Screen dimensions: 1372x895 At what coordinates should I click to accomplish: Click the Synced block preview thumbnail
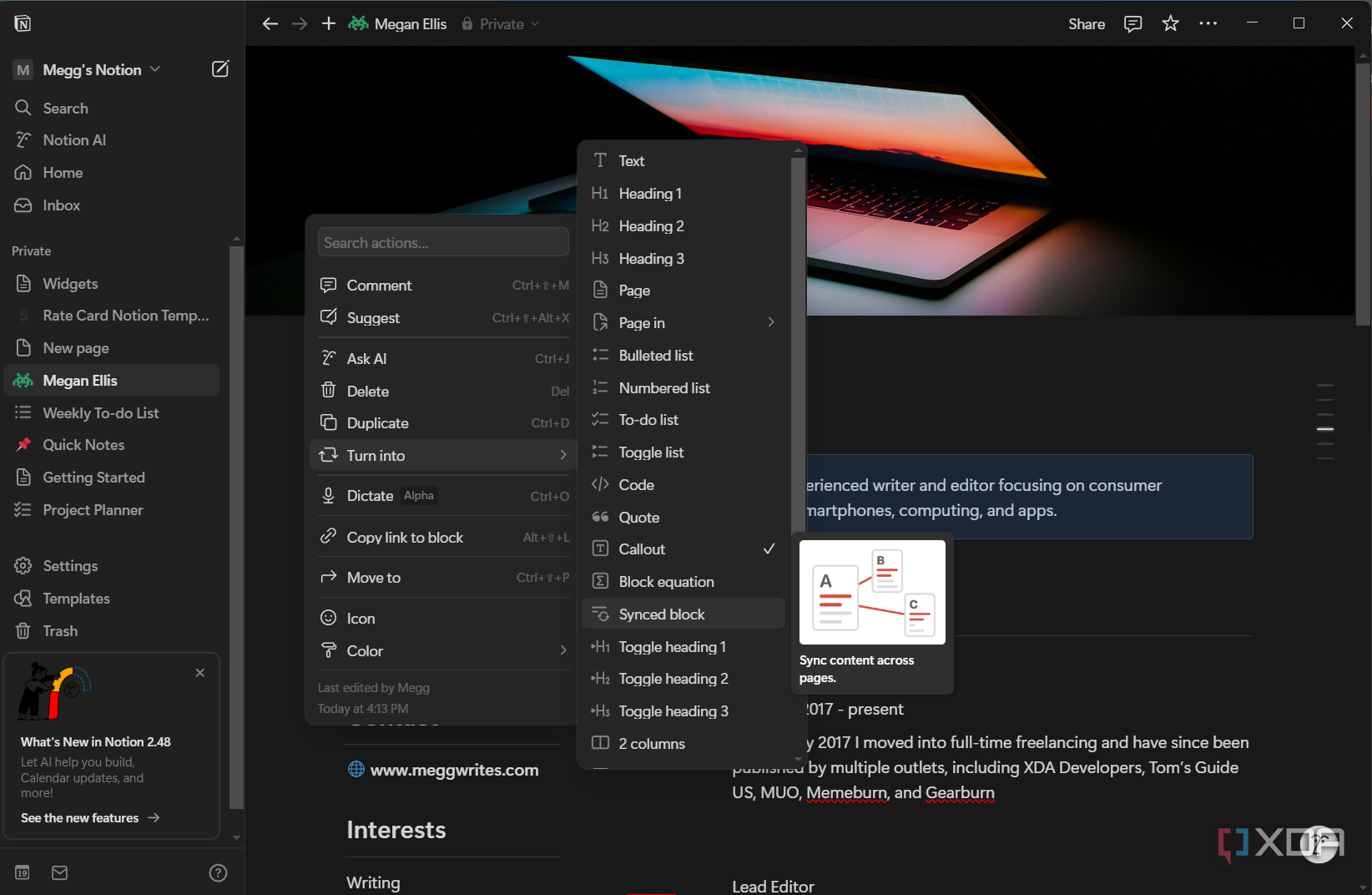pyautogui.click(x=872, y=592)
